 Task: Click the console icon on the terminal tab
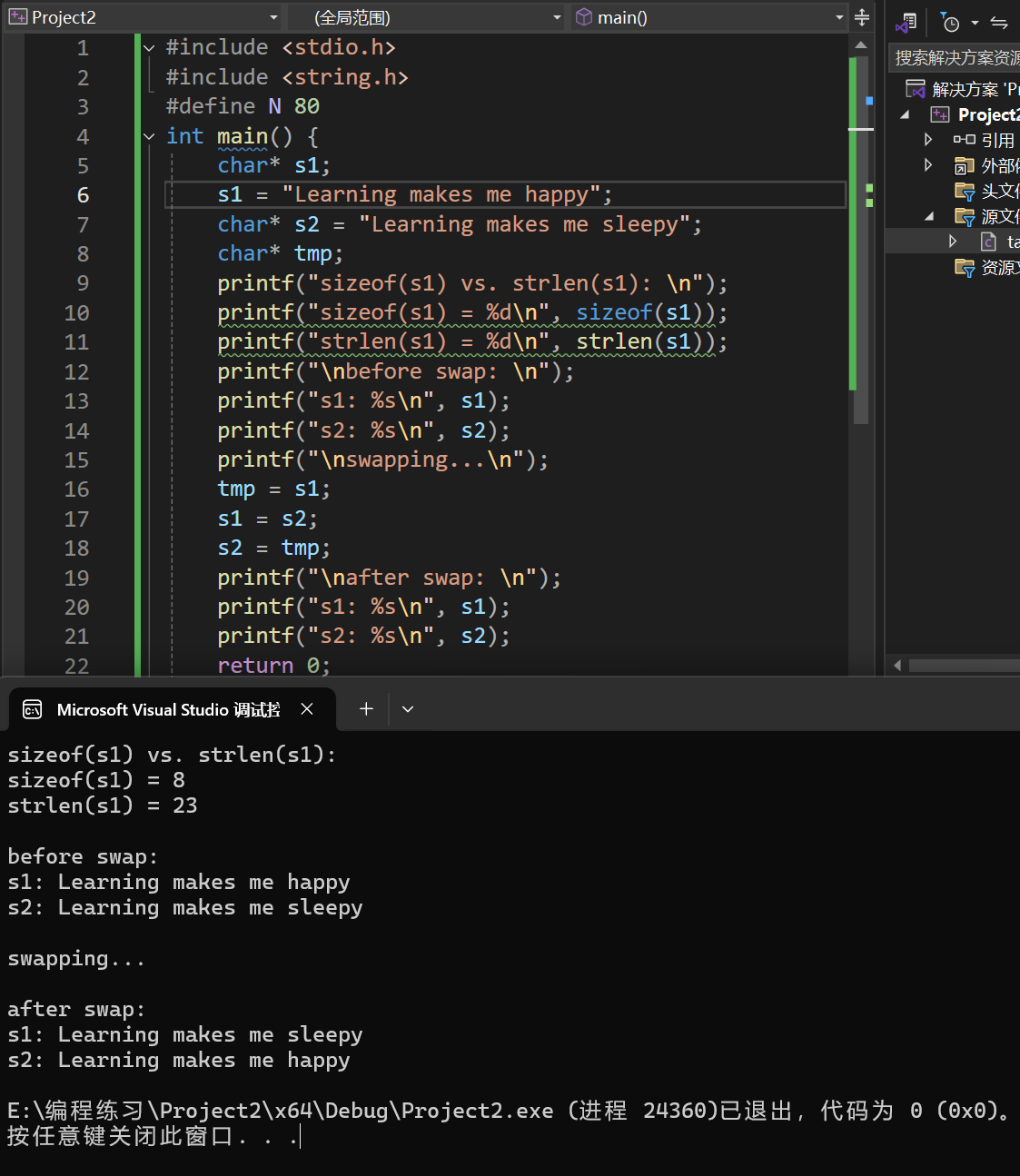tap(33, 709)
